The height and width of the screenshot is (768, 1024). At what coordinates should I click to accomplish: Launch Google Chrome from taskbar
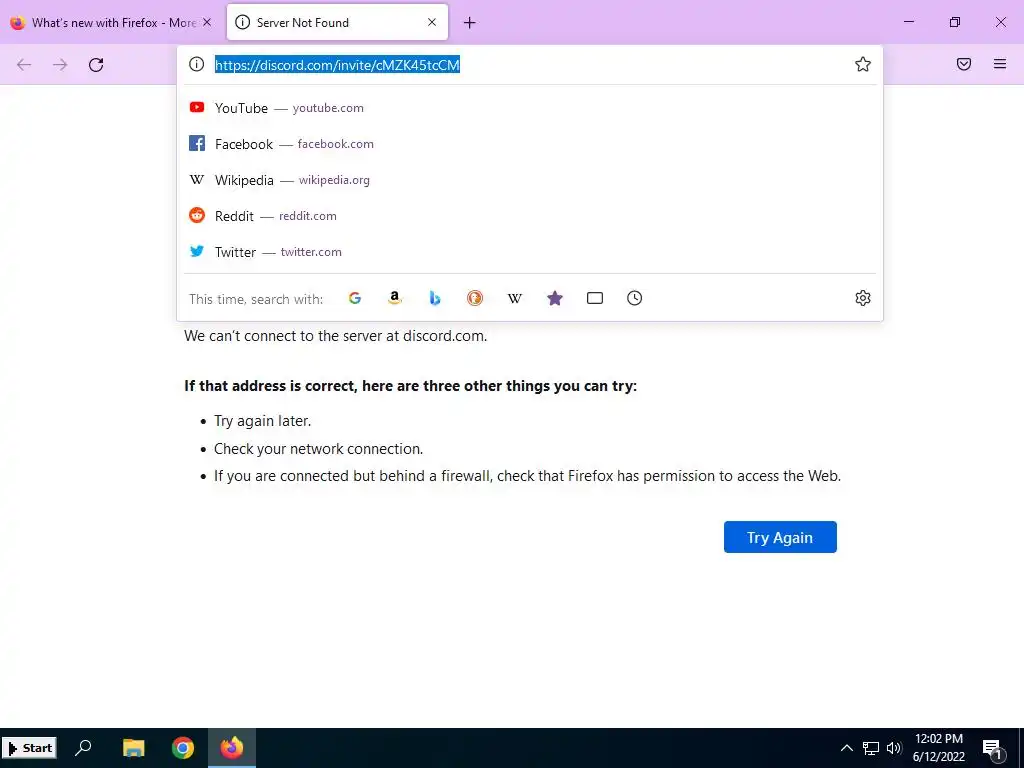pos(183,748)
